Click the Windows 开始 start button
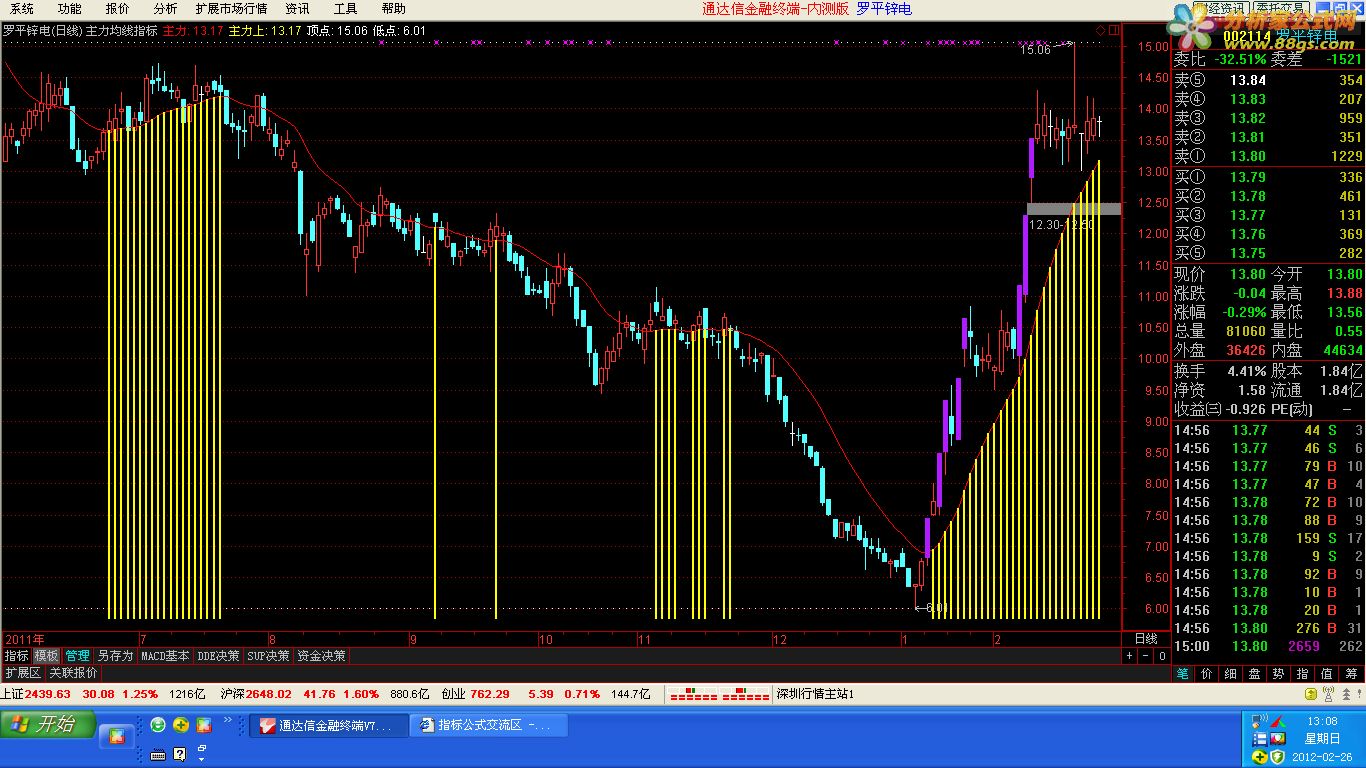The height and width of the screenshot is (768, 1366). (x=48, y=725)
